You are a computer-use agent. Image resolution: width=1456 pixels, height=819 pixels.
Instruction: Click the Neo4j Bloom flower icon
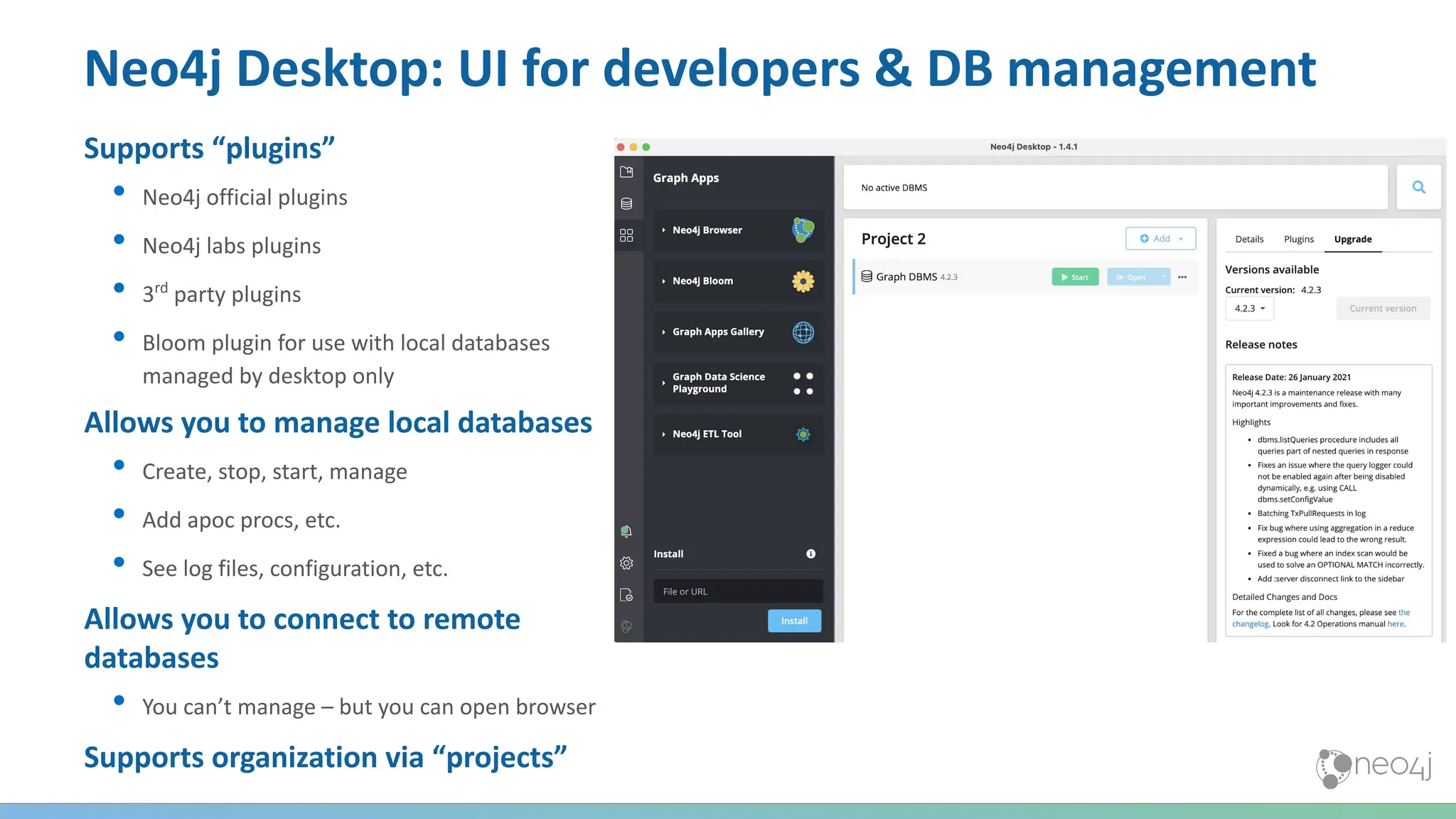[803, 281]
